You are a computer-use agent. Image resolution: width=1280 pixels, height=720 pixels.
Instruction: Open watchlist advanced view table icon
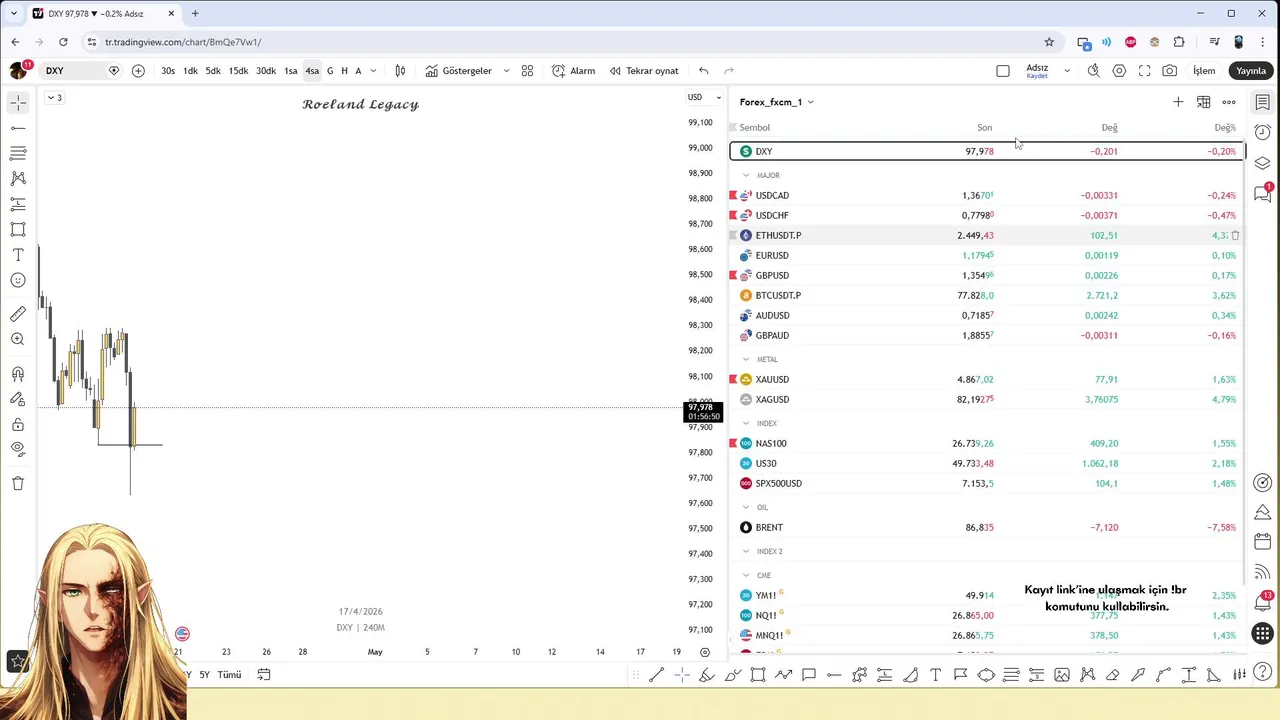pyautogui.click(x=1204, y=102)
